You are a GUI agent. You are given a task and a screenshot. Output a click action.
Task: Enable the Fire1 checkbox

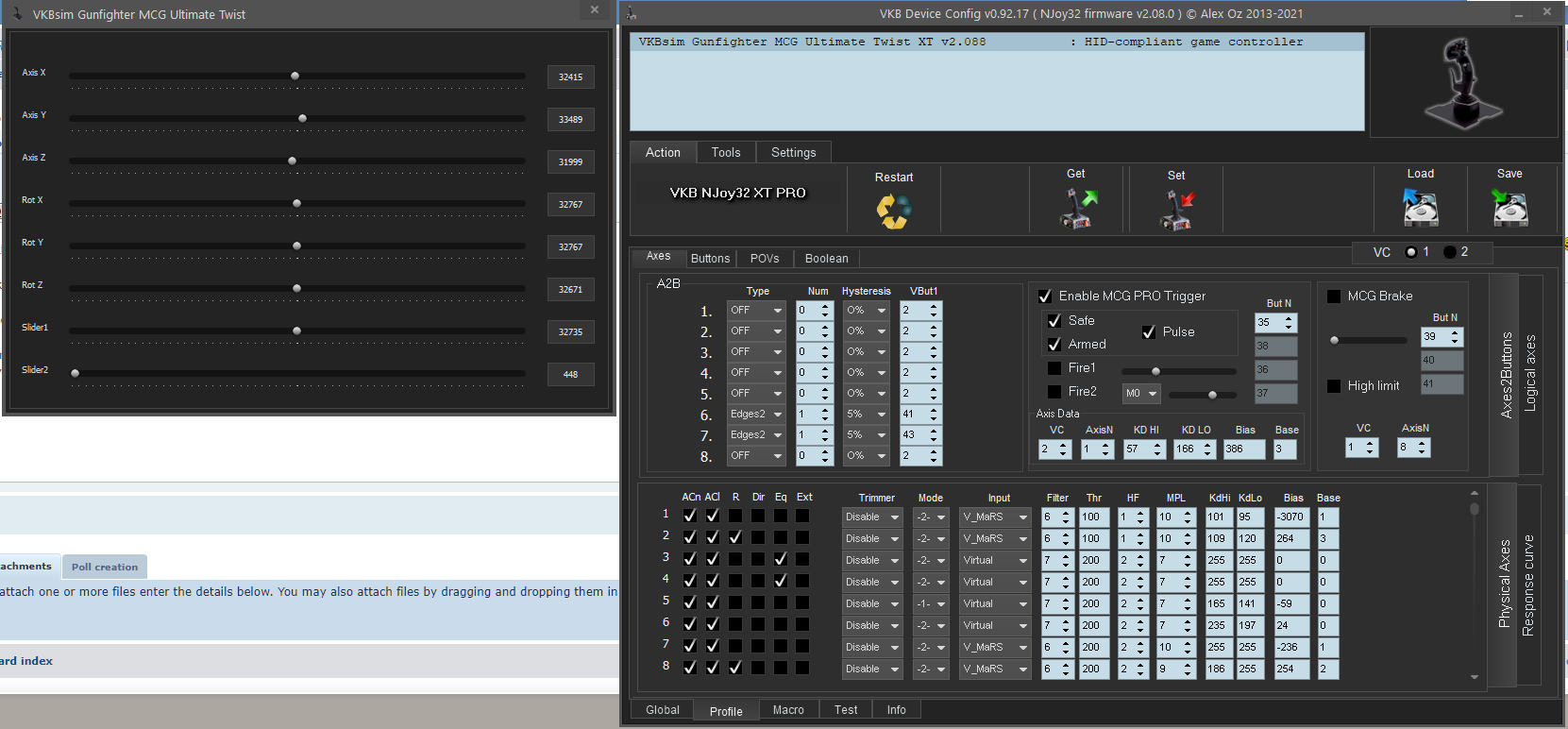(x=1054, y=368)
